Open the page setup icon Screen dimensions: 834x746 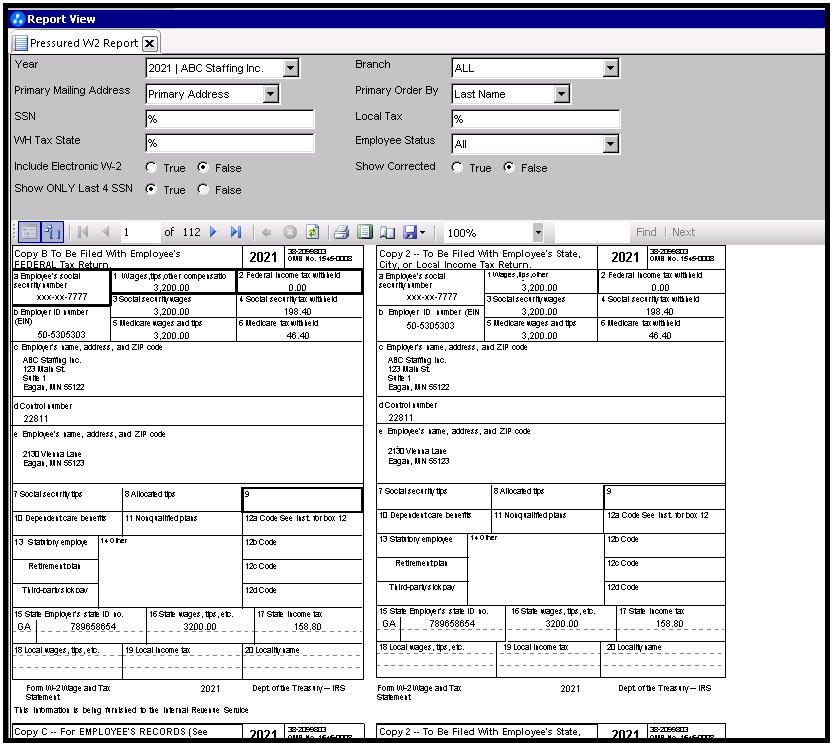click(387, 232)
